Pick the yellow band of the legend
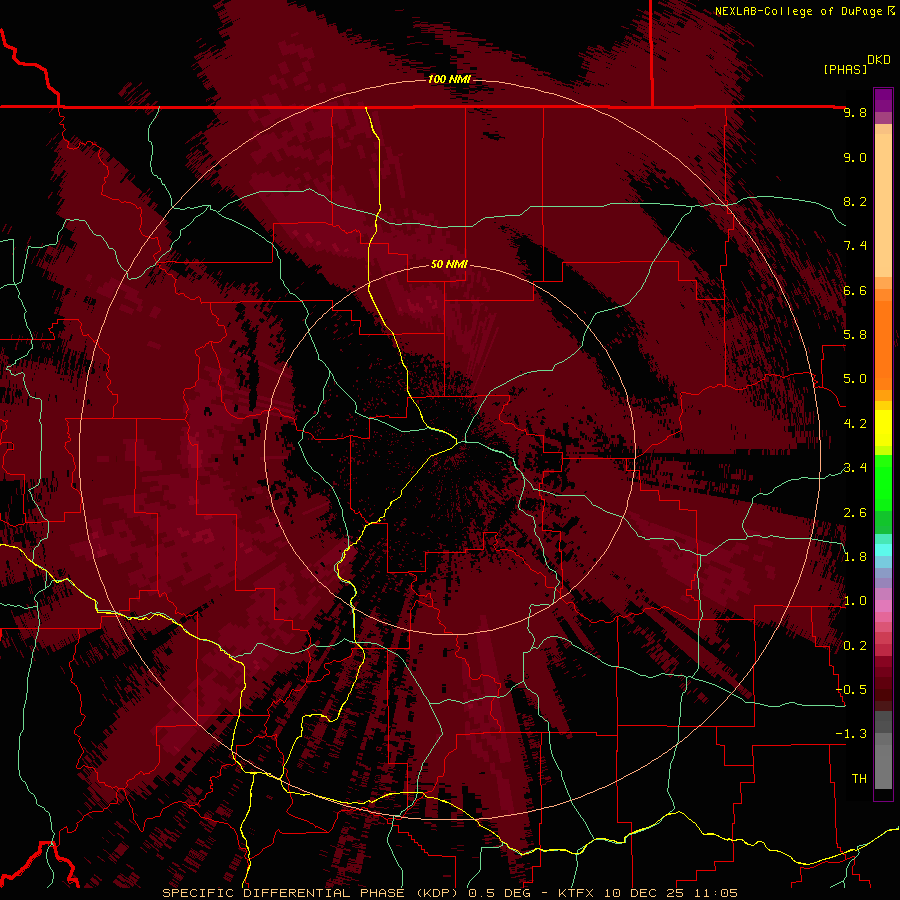This screenshot has height=900, width=900. (x=883, y=428)
